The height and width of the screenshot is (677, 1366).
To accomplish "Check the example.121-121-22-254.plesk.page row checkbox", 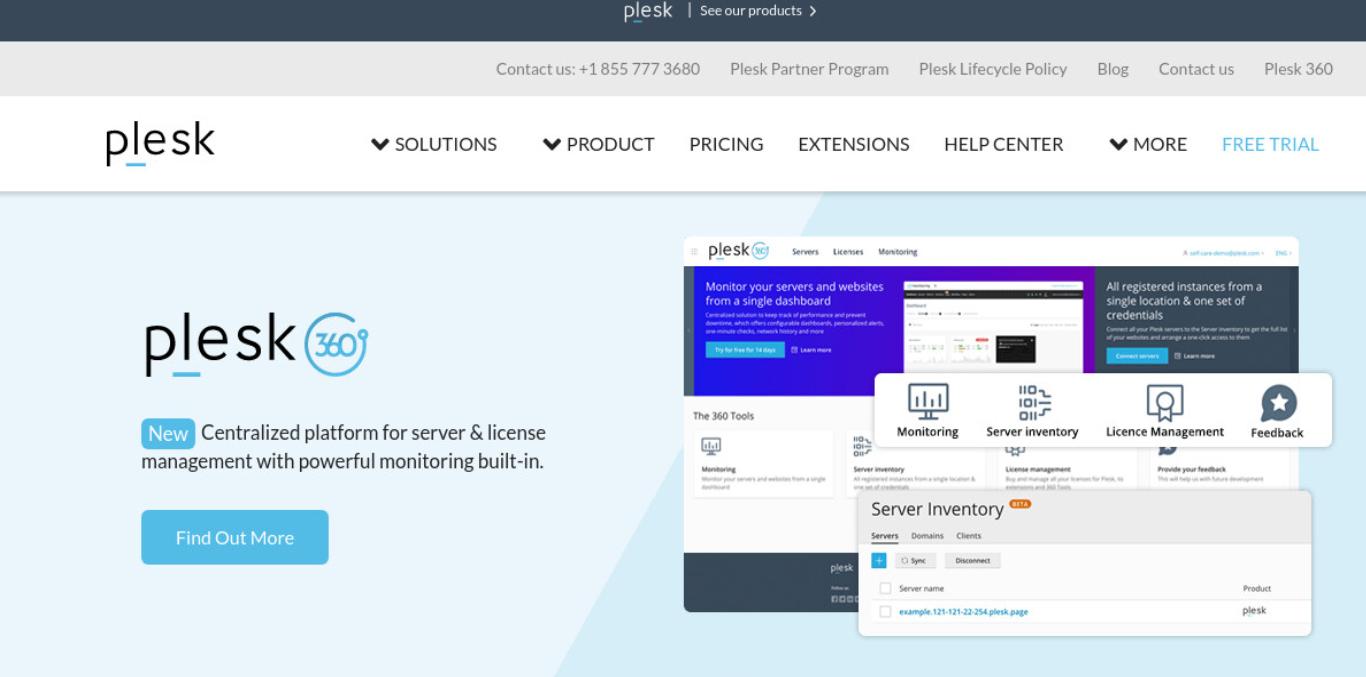I will click(x=885, y=611).
